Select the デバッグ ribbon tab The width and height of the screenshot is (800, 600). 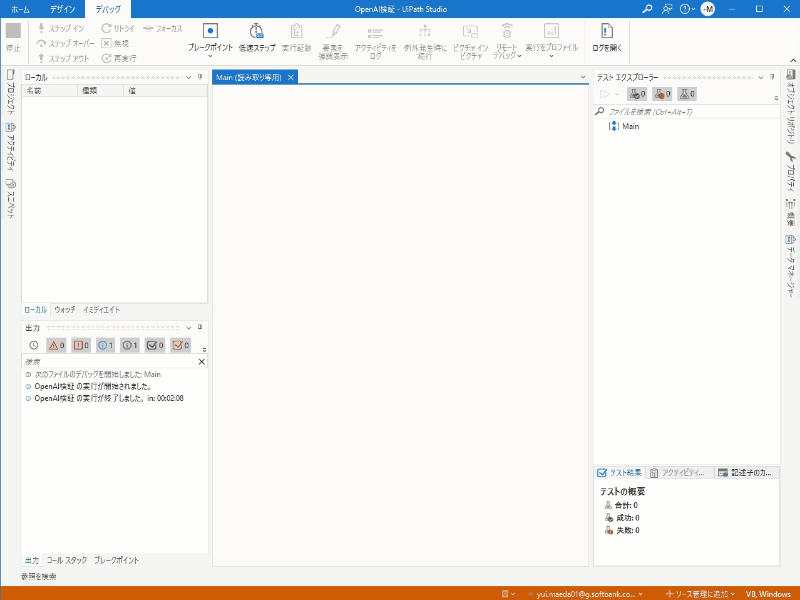108,9
